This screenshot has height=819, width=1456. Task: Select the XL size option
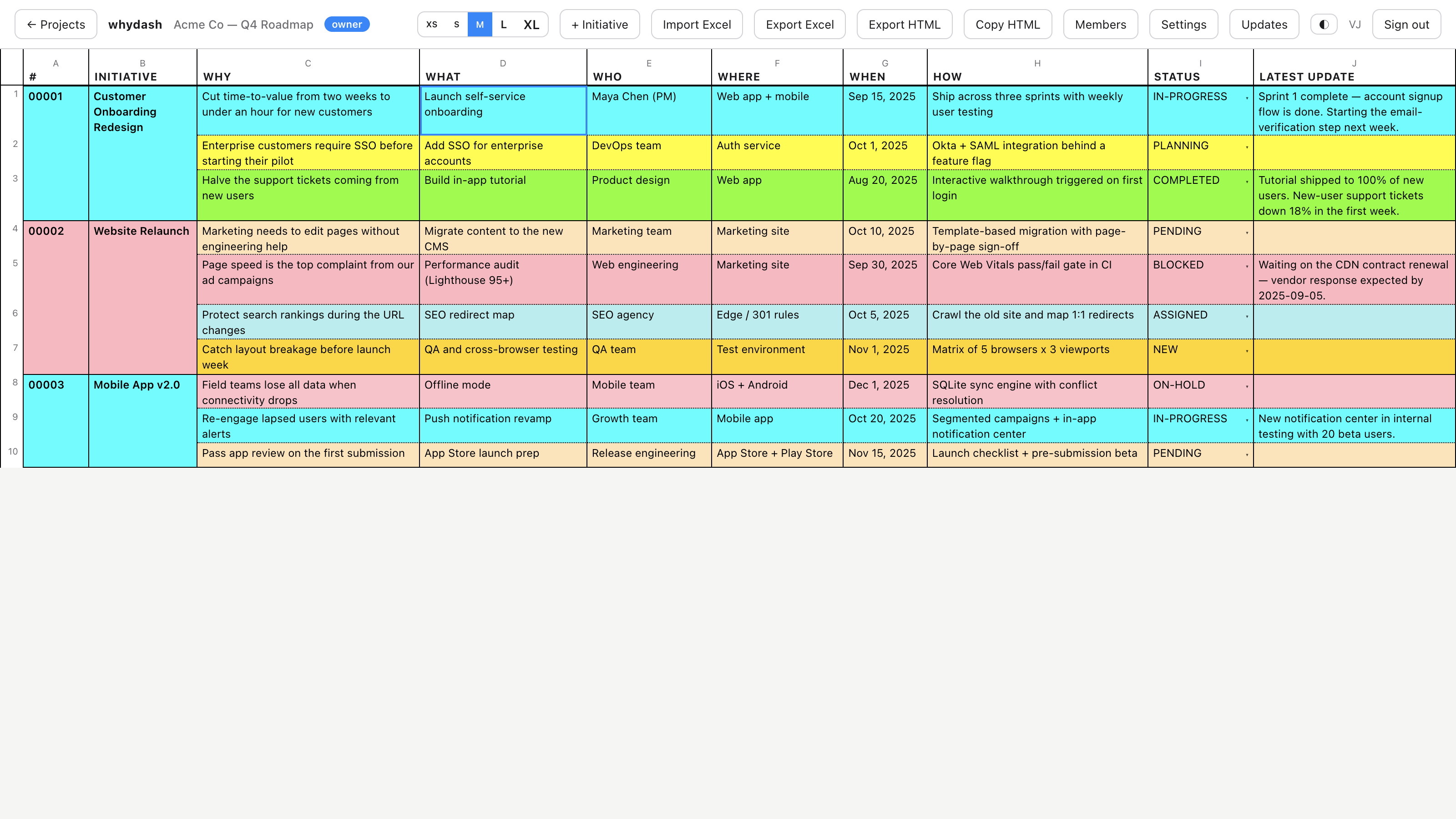[x=531, y=24]
